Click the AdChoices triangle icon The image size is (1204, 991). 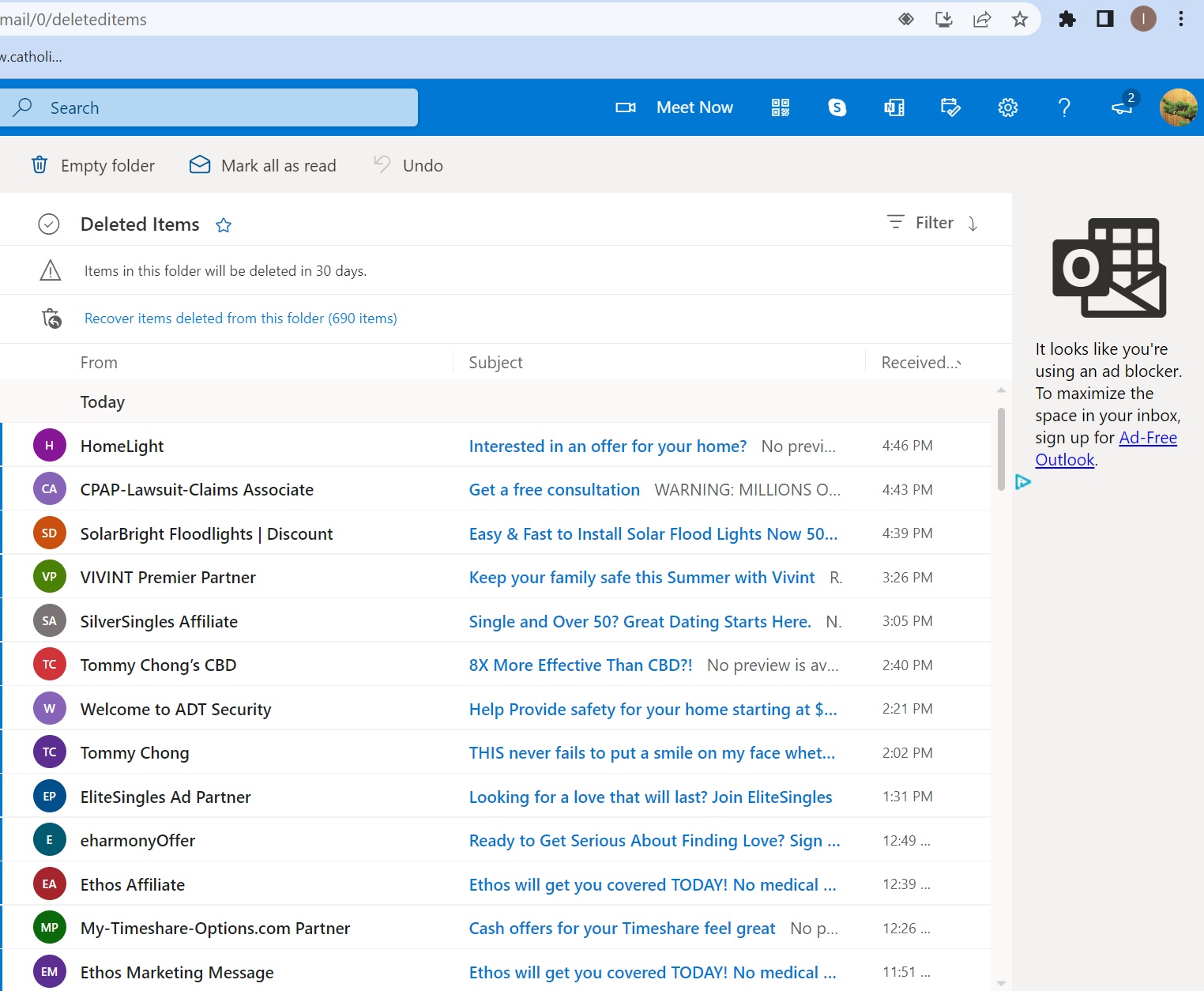(1023, 482)
